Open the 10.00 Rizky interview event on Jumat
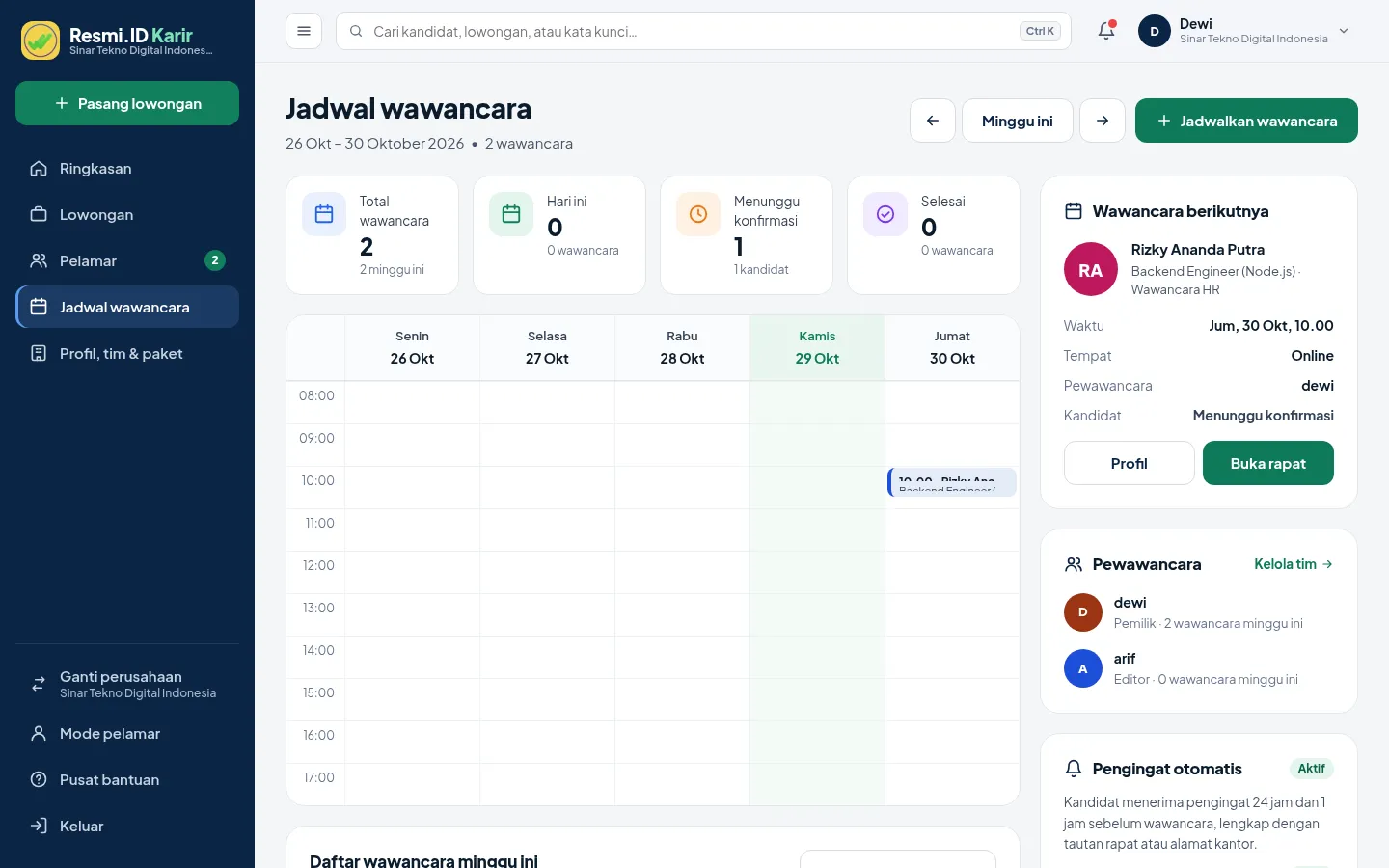This screenshot has width=1389, height=868. (x=952, y=482)
